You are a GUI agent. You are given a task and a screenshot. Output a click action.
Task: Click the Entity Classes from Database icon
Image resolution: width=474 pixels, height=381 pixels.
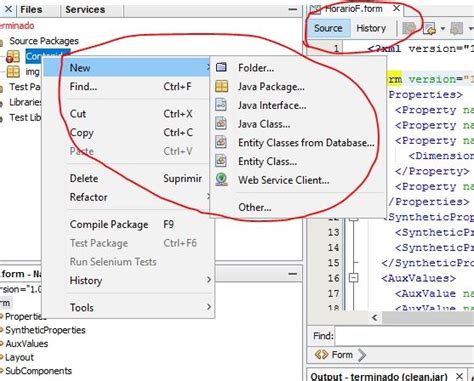coord(221,142)
